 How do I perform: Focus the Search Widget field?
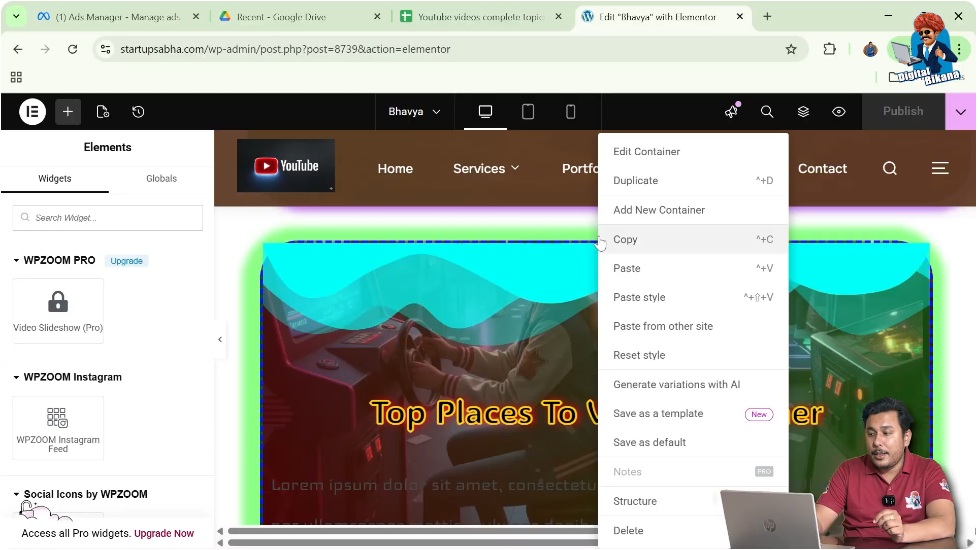(x=107, y=218)
